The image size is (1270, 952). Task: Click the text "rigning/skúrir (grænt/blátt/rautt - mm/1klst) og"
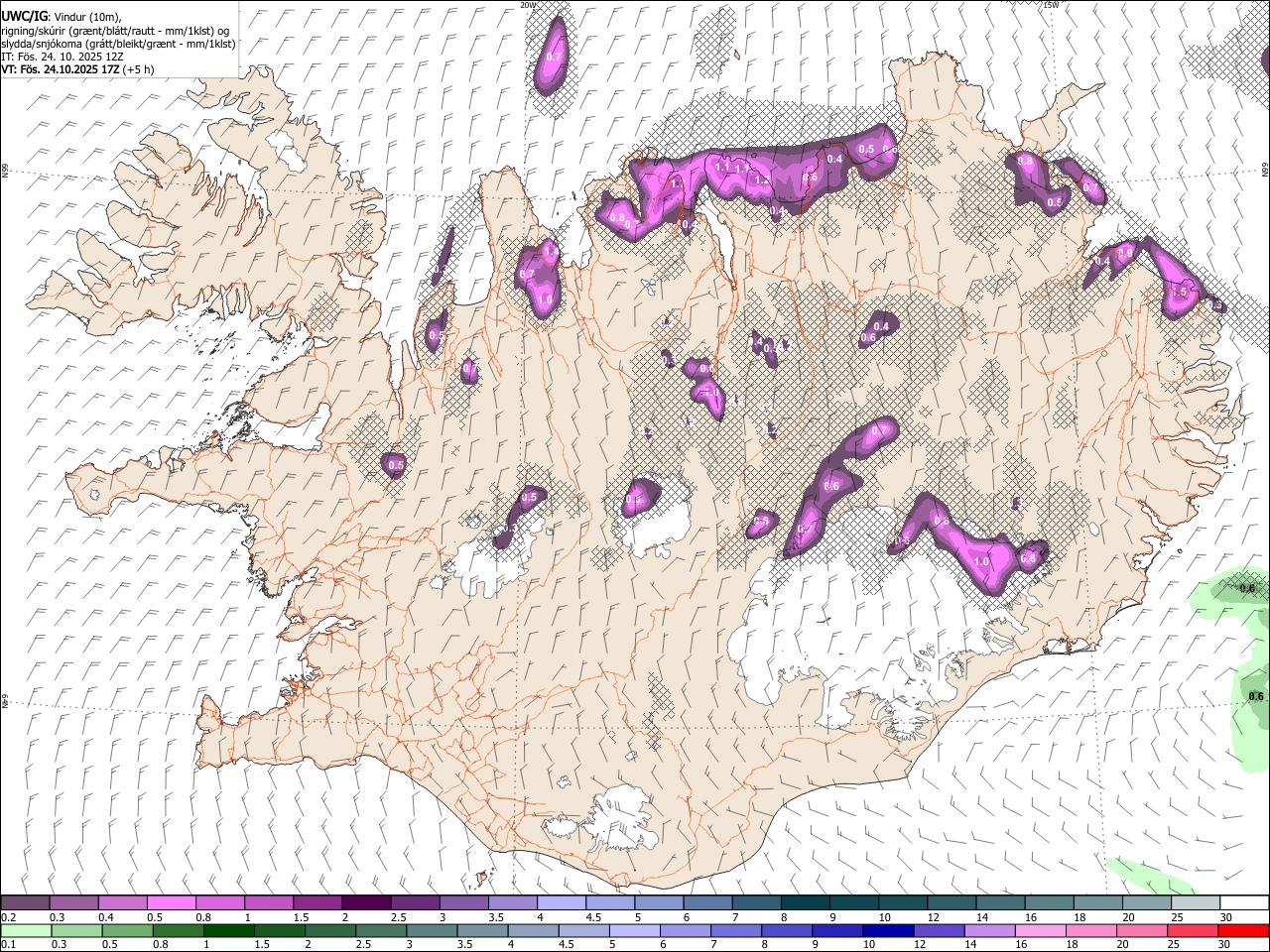pyautogui.click(x=115, y=31)
